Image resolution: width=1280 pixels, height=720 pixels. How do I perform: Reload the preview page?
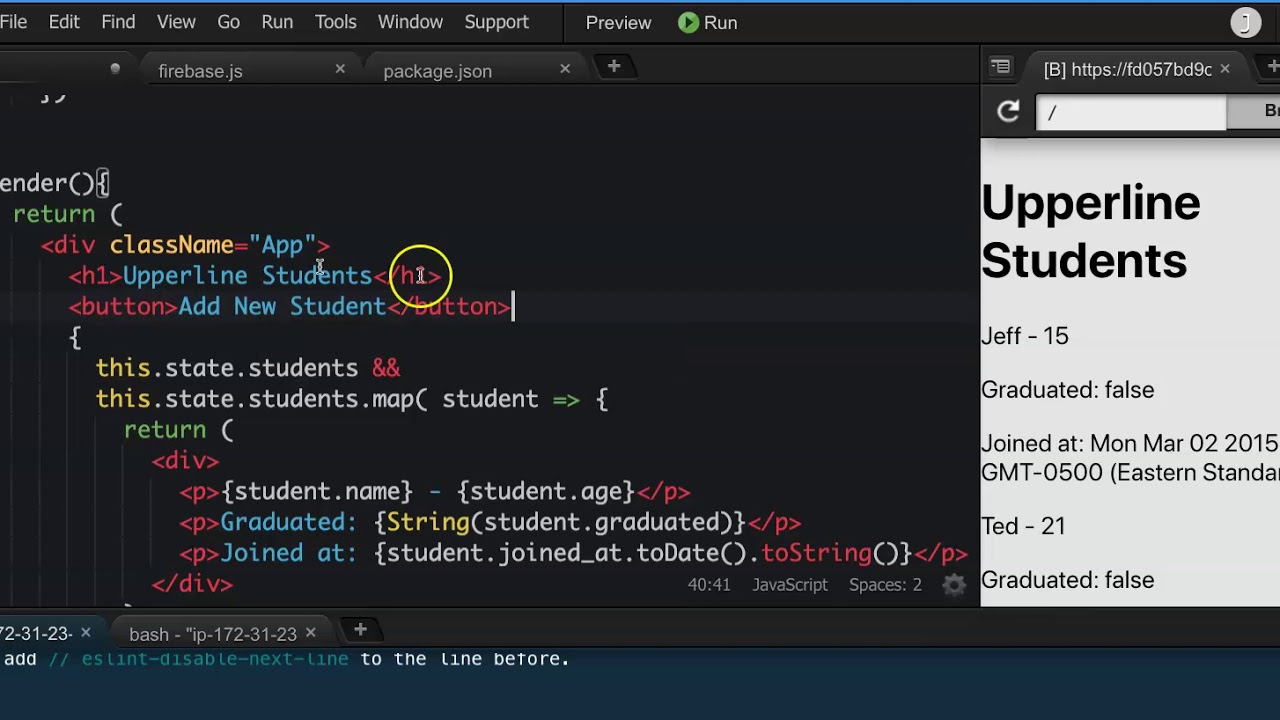[1008, 112]
